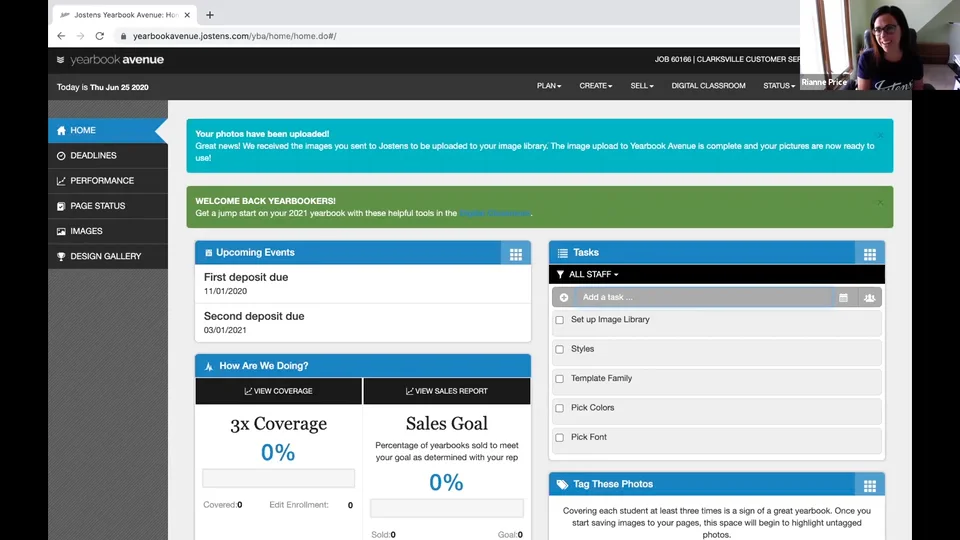Image resolution: width=960 pixels, height=540 pixels.
Task: Open Page Status in the sidebar
Action: click(108, 206)
